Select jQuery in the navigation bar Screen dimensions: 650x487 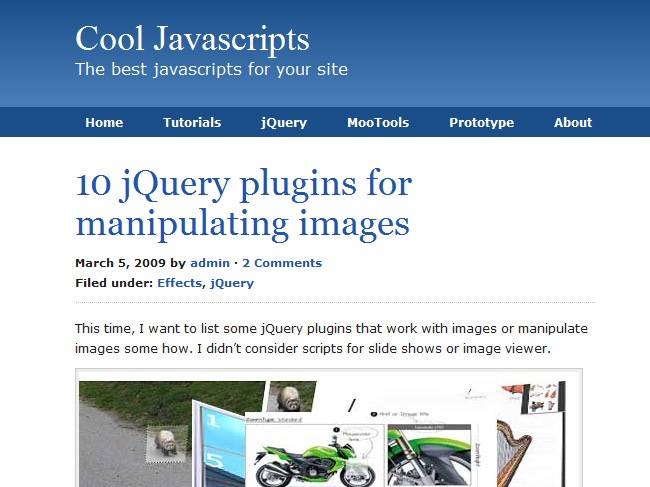click(x=284, y=123)
